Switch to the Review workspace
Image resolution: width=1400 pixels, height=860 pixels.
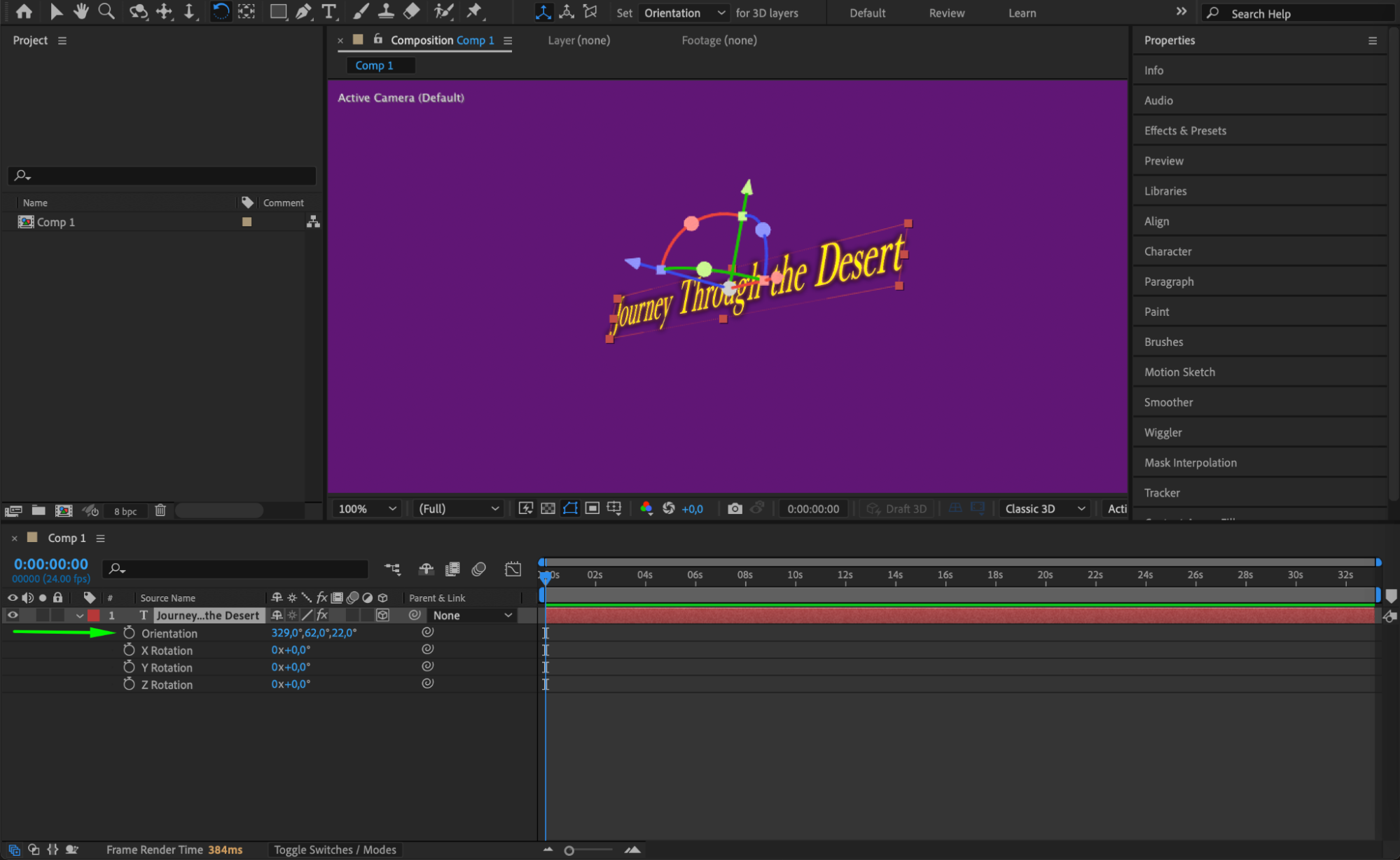(x=947, y=13)
